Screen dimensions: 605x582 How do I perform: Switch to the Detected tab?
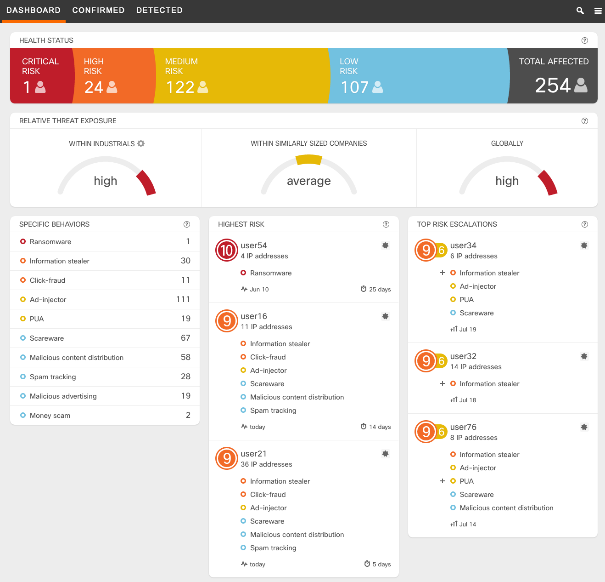tap(159, 10)
